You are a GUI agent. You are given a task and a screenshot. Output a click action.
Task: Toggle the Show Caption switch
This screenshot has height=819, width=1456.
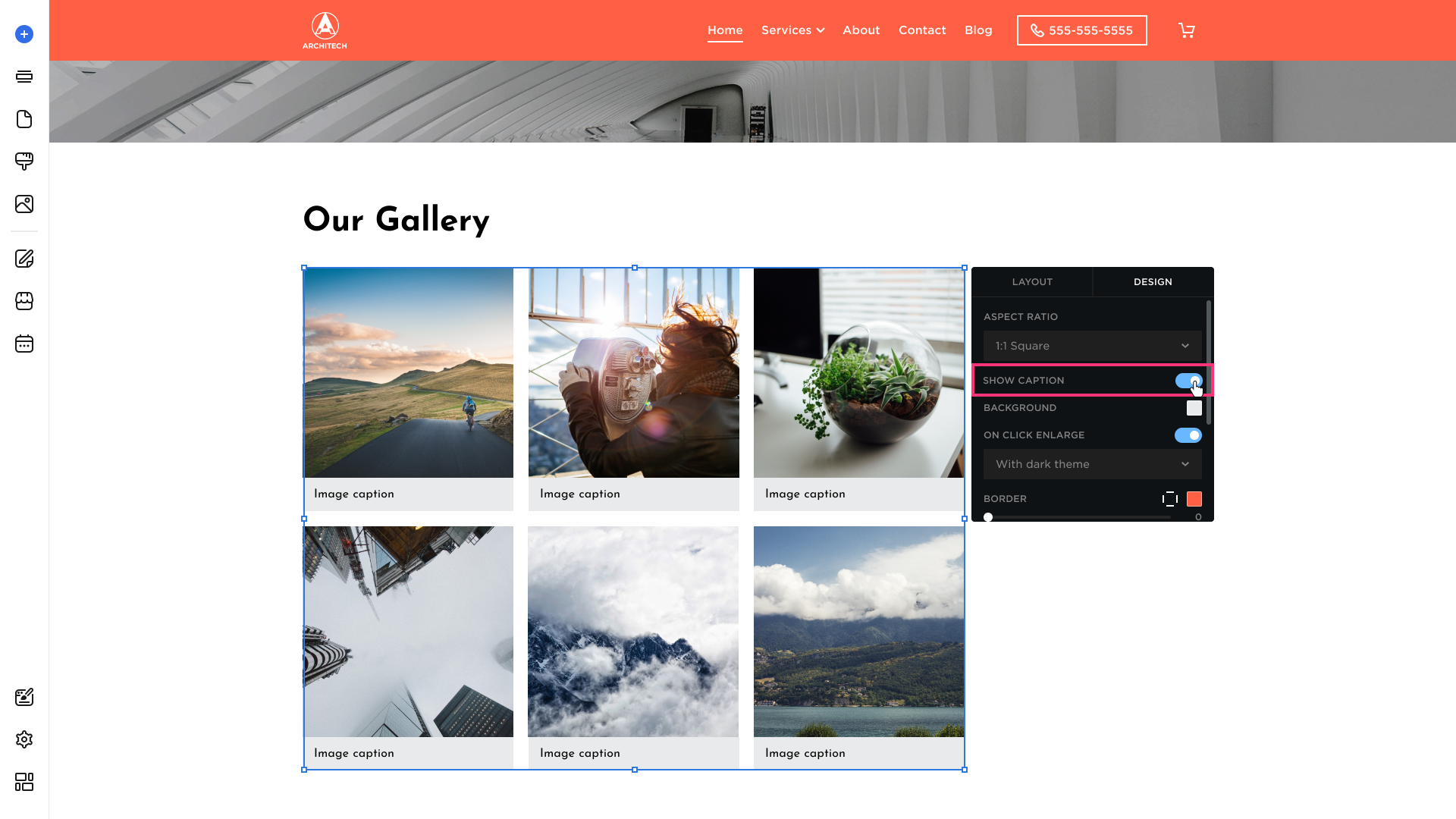coord(1188,381)
